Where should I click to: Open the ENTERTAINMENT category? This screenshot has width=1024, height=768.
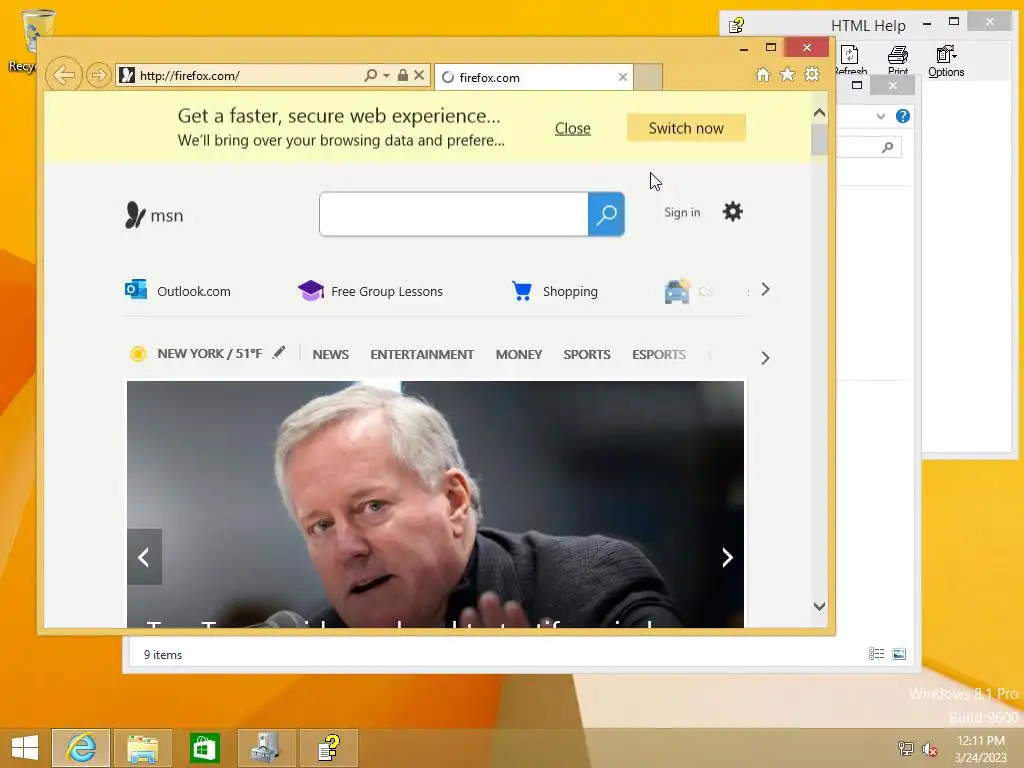point(422,354)
